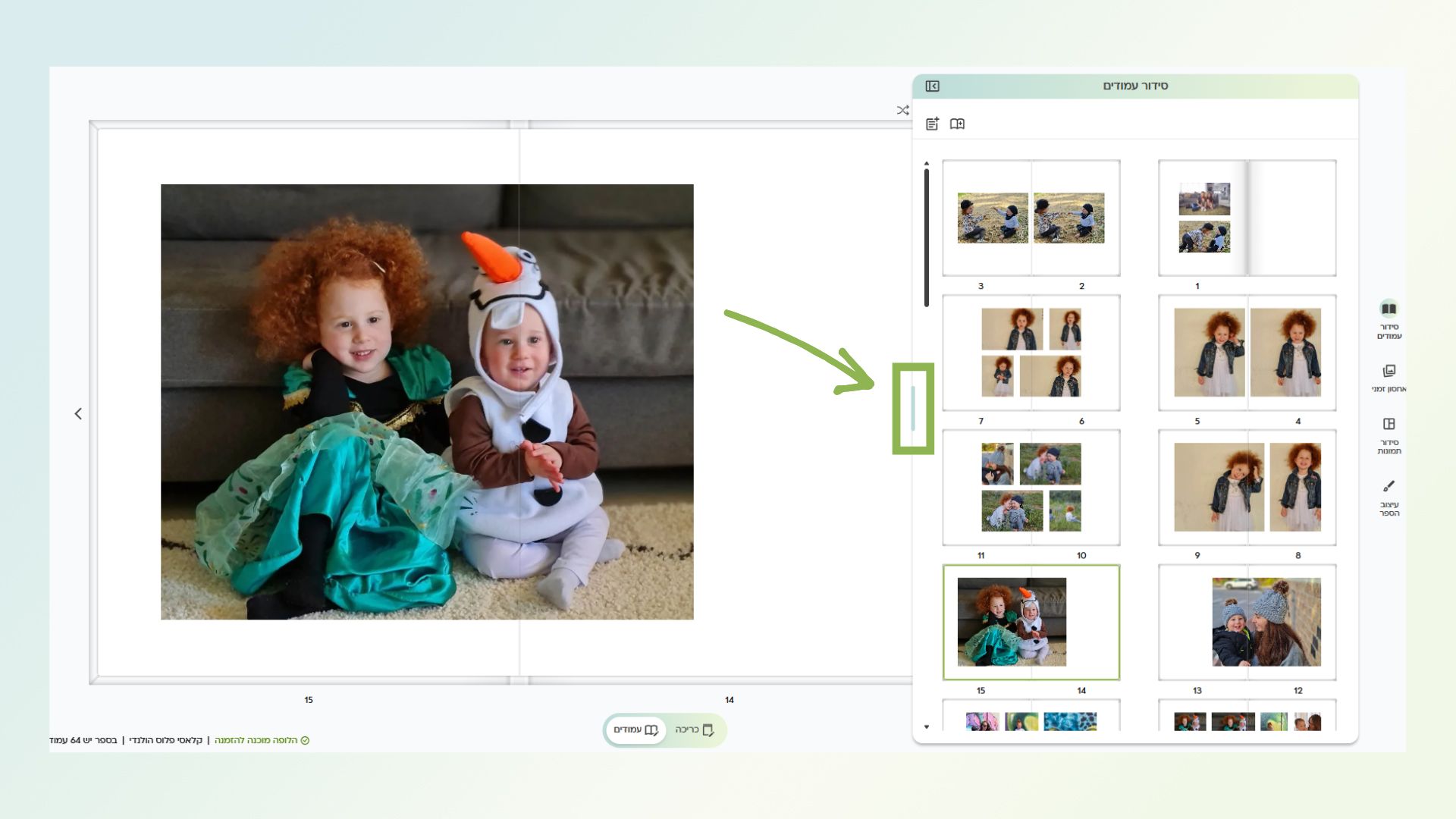Viewport: 1456px width, 819px height.
Task: Click page number 15 under the canvas
Action: (309, 700)
